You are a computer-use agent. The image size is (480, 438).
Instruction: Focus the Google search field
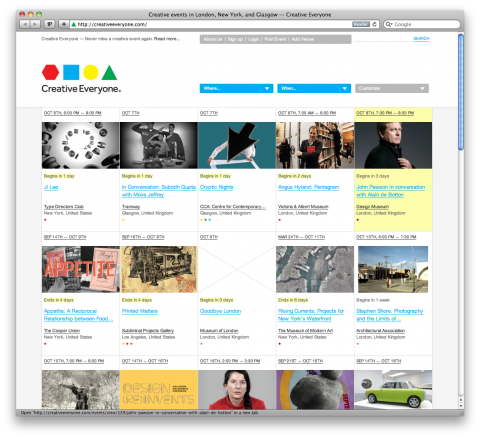[422, 24]
